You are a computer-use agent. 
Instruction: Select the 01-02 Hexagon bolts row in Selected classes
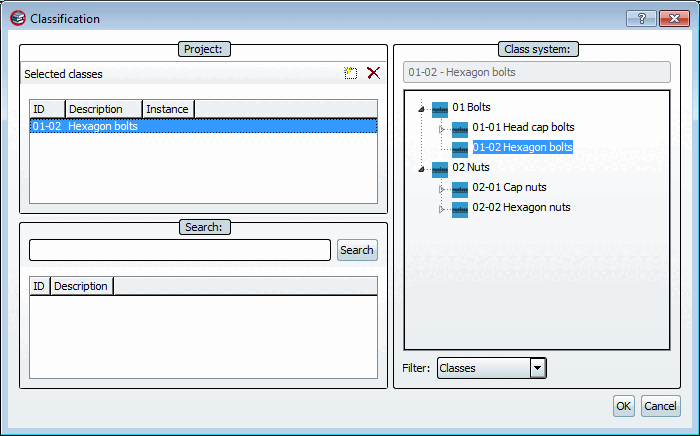click(204, 126)
